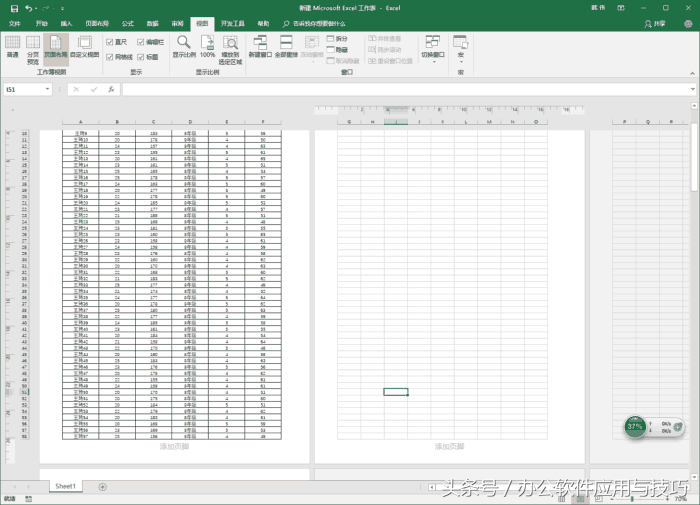Set zoom to 100% via ribbon button
Screen dimensions: 700x505
208,47
